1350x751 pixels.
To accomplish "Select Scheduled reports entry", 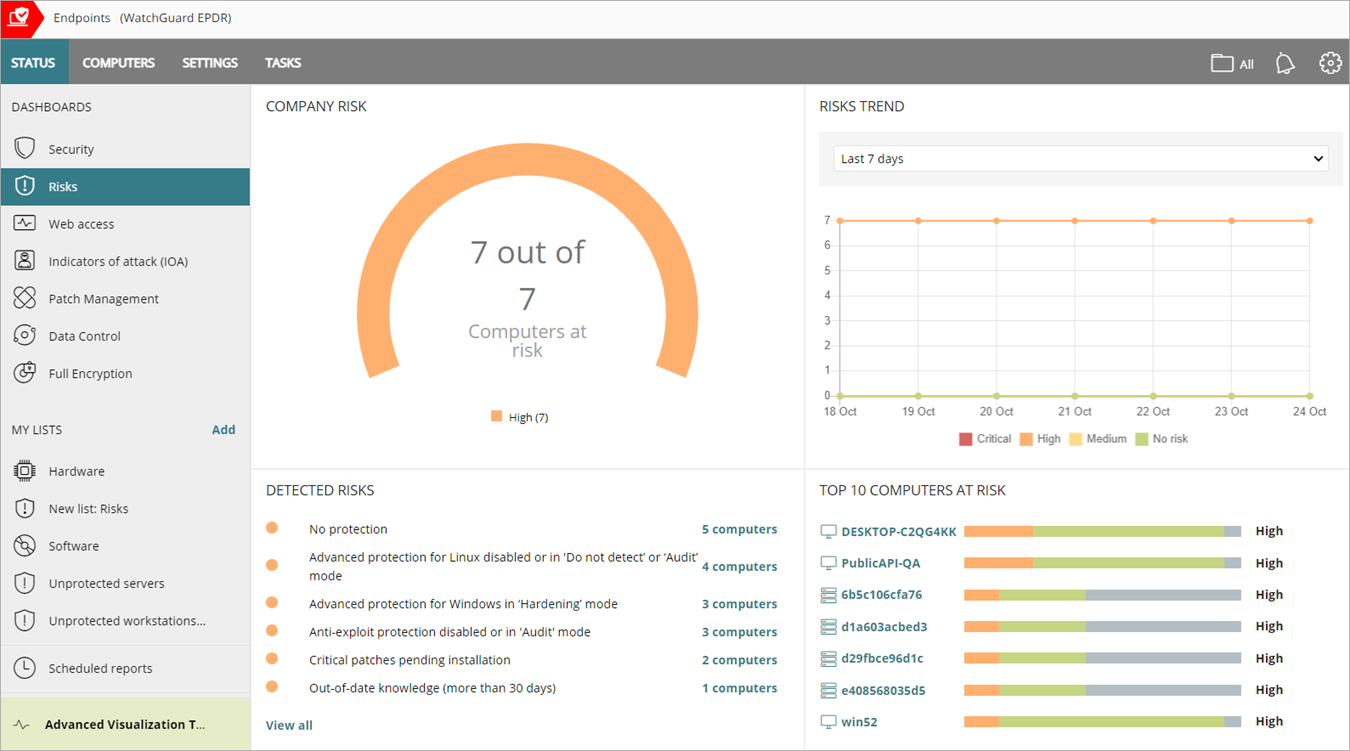I will tap(125, 668).
